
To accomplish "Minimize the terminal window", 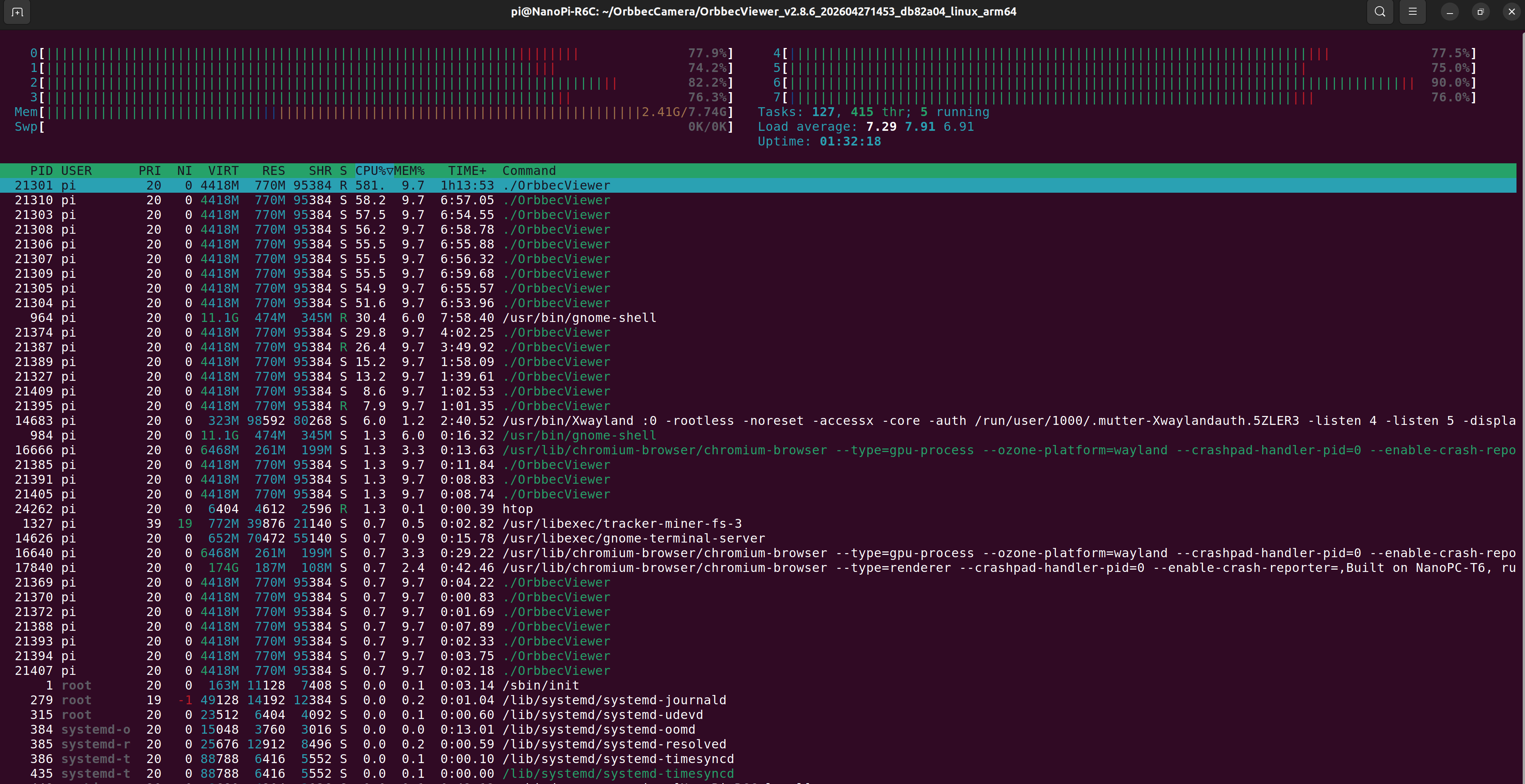I will [x=1450, y=12].
